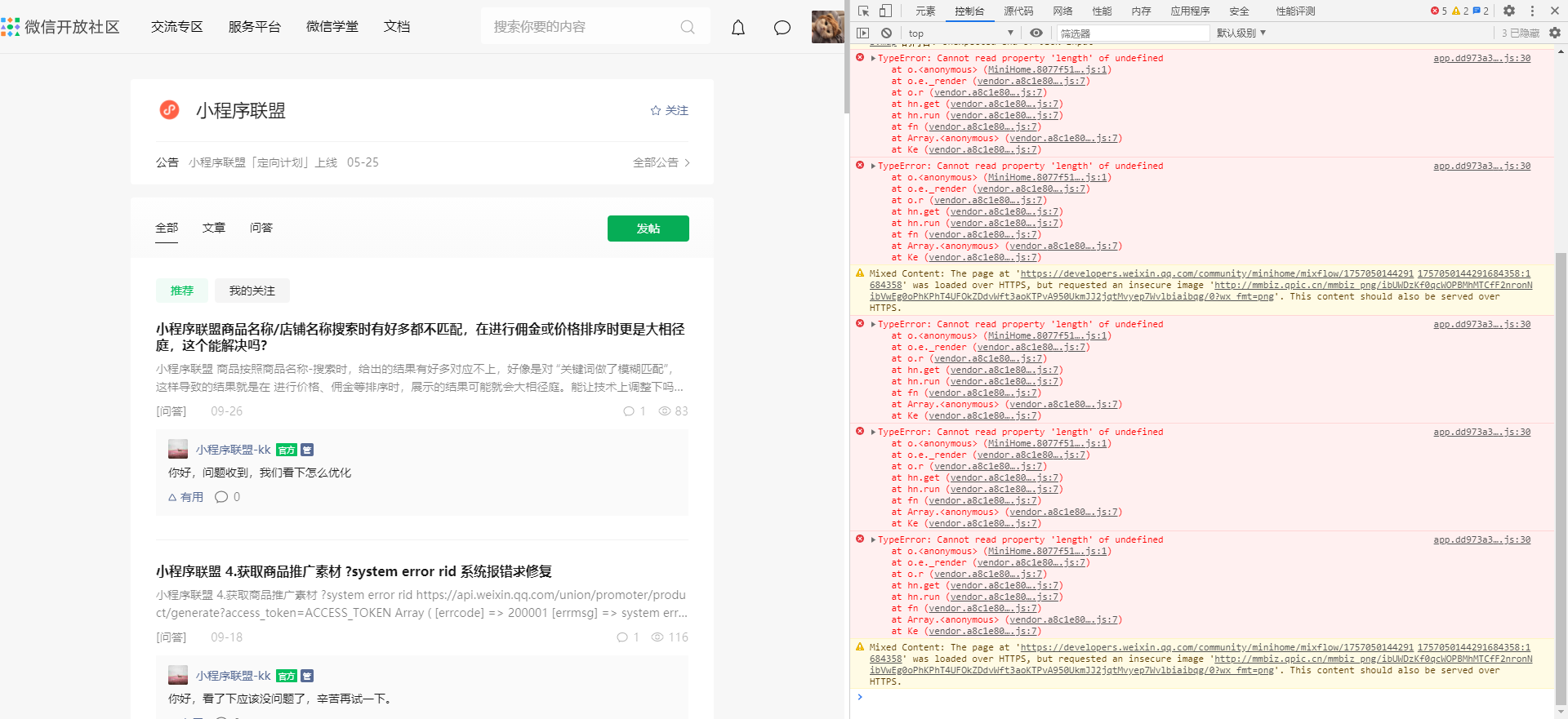Screen dimensions: 1568x719
Task: Mark reply 问题收到 as 有用
Action: 186,497
